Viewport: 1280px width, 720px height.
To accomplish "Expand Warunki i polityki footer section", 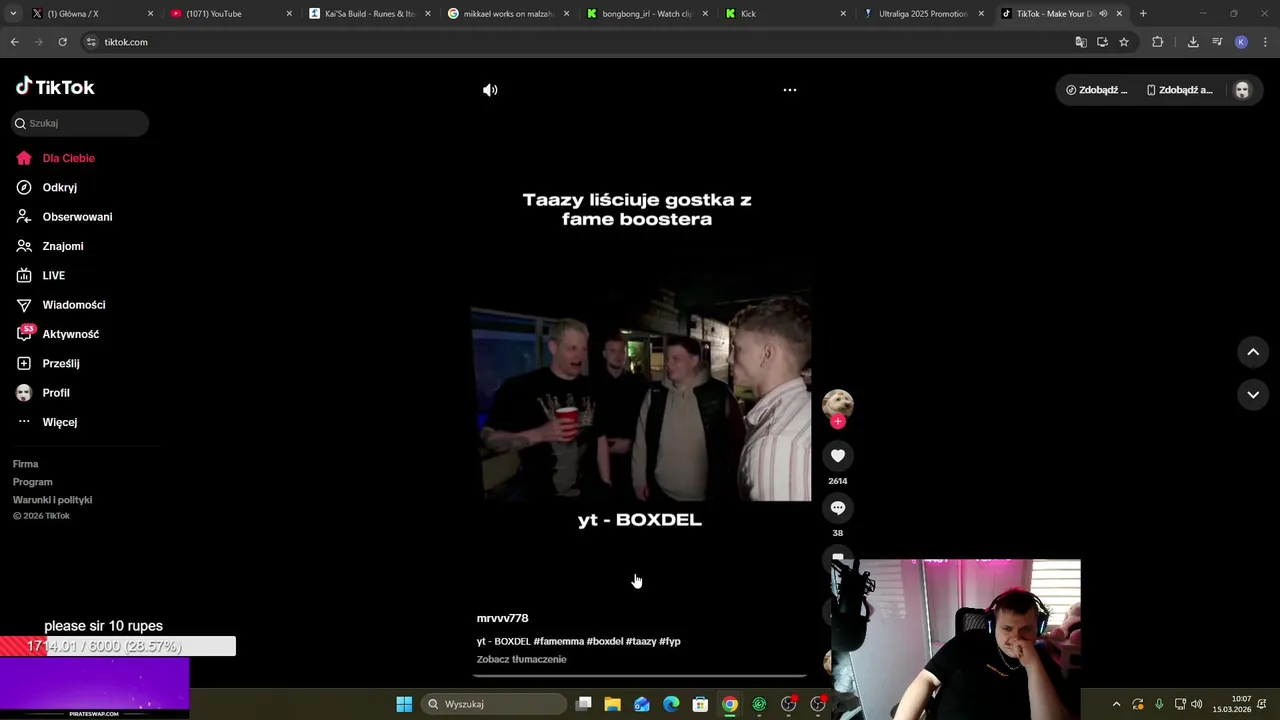I will [x=53, y=500].
